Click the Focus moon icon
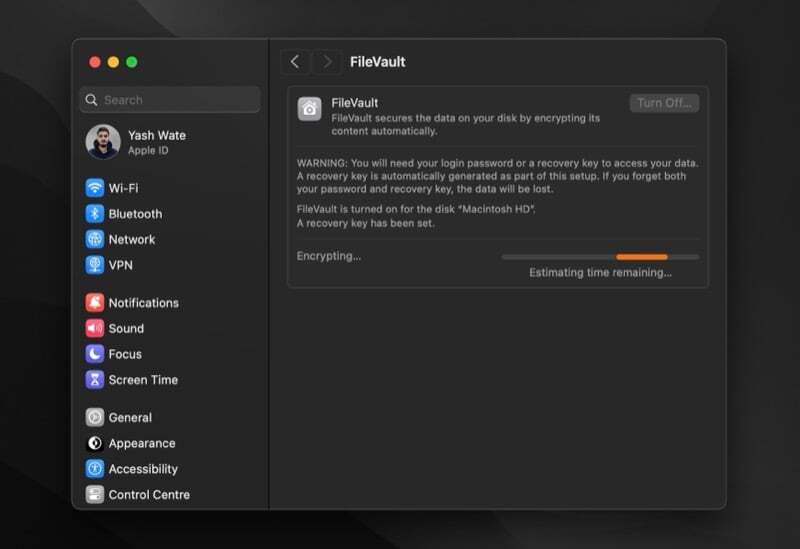Screen dimensions: 800x549 coord(95,354)
